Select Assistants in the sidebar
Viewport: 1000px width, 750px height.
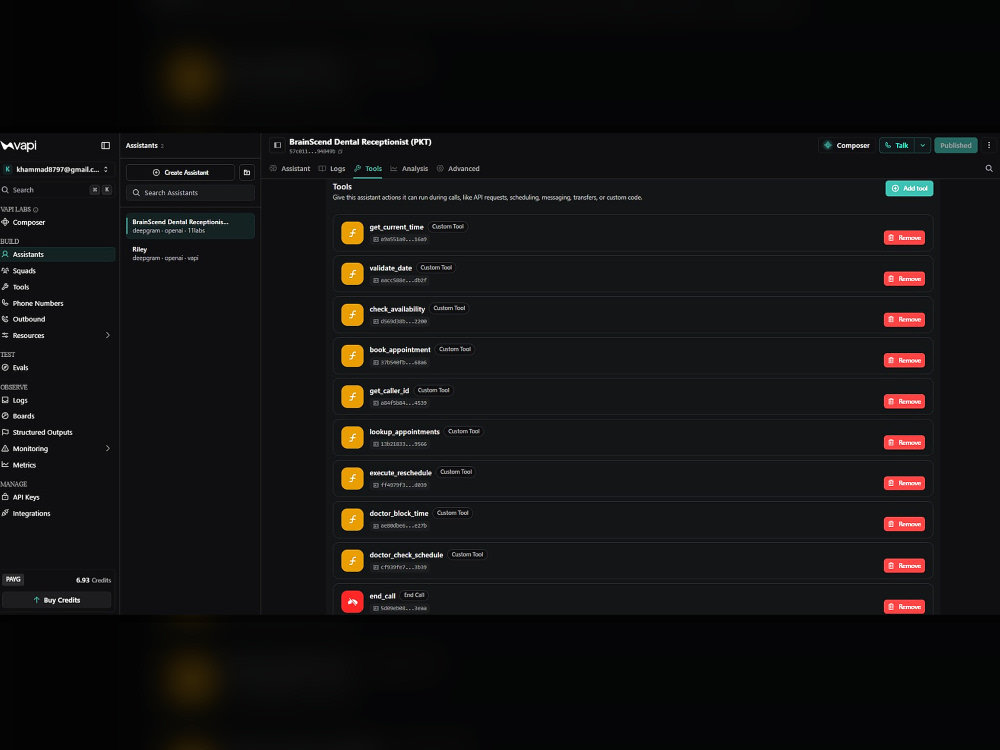pos(58,254)
